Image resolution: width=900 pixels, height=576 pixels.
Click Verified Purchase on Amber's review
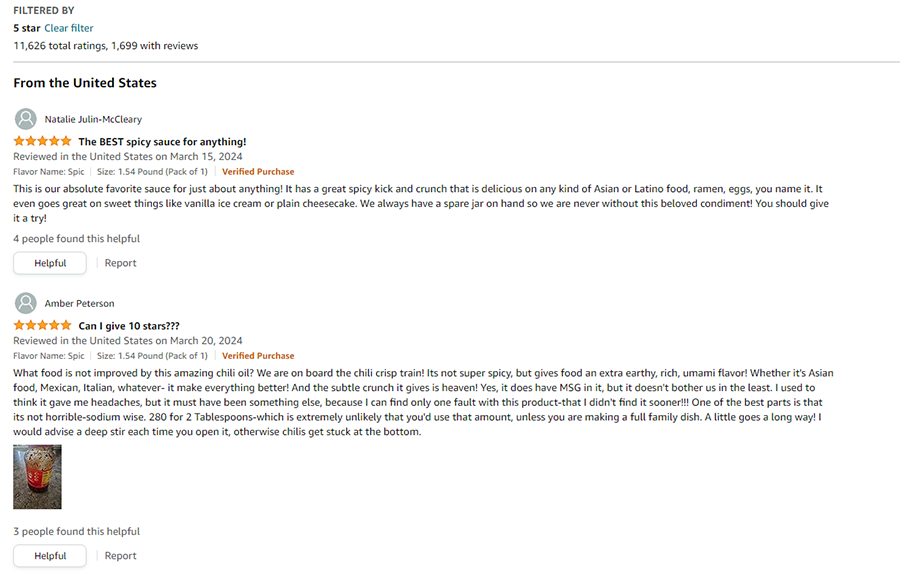258,356
